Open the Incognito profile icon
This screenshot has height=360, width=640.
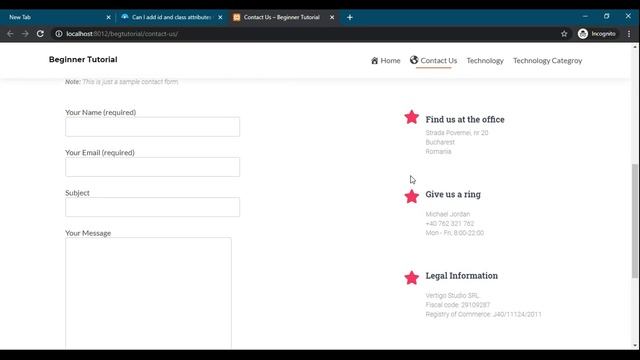coord(583,34)
